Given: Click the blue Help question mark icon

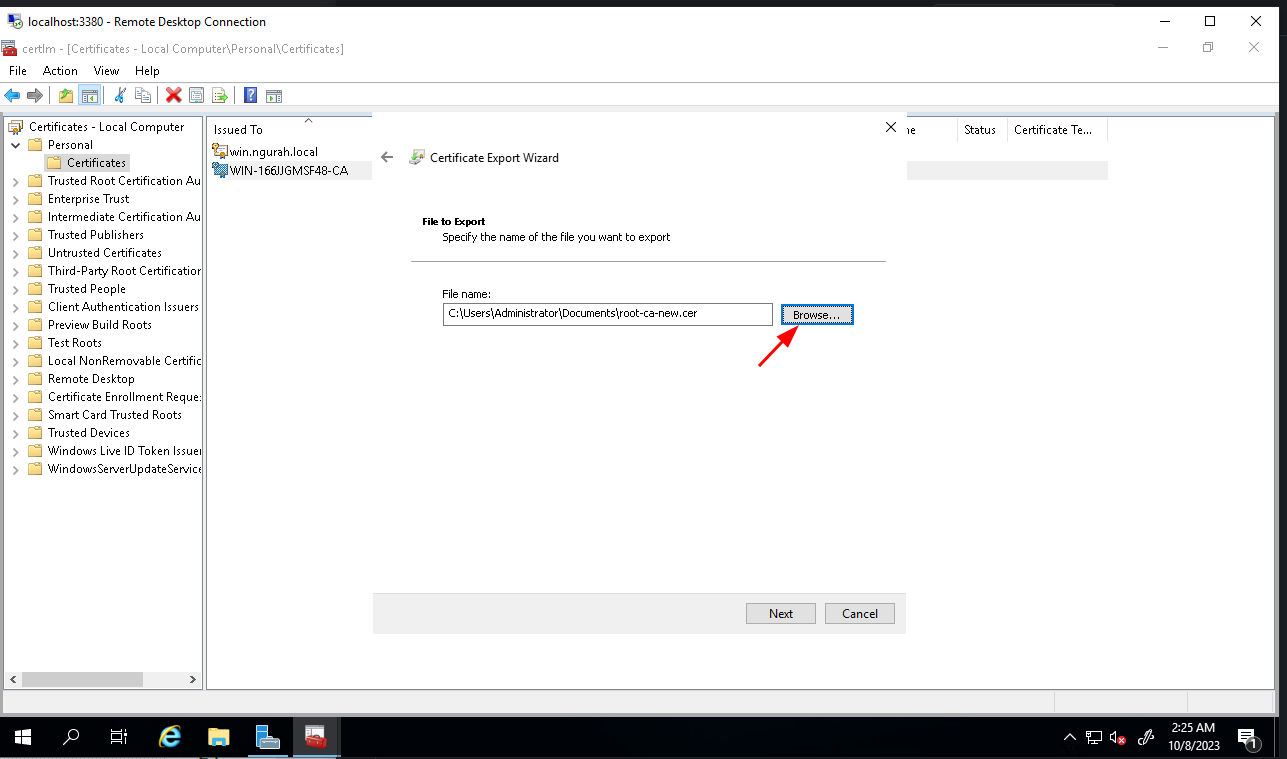Looking at the screenshot, I should 251,95.
